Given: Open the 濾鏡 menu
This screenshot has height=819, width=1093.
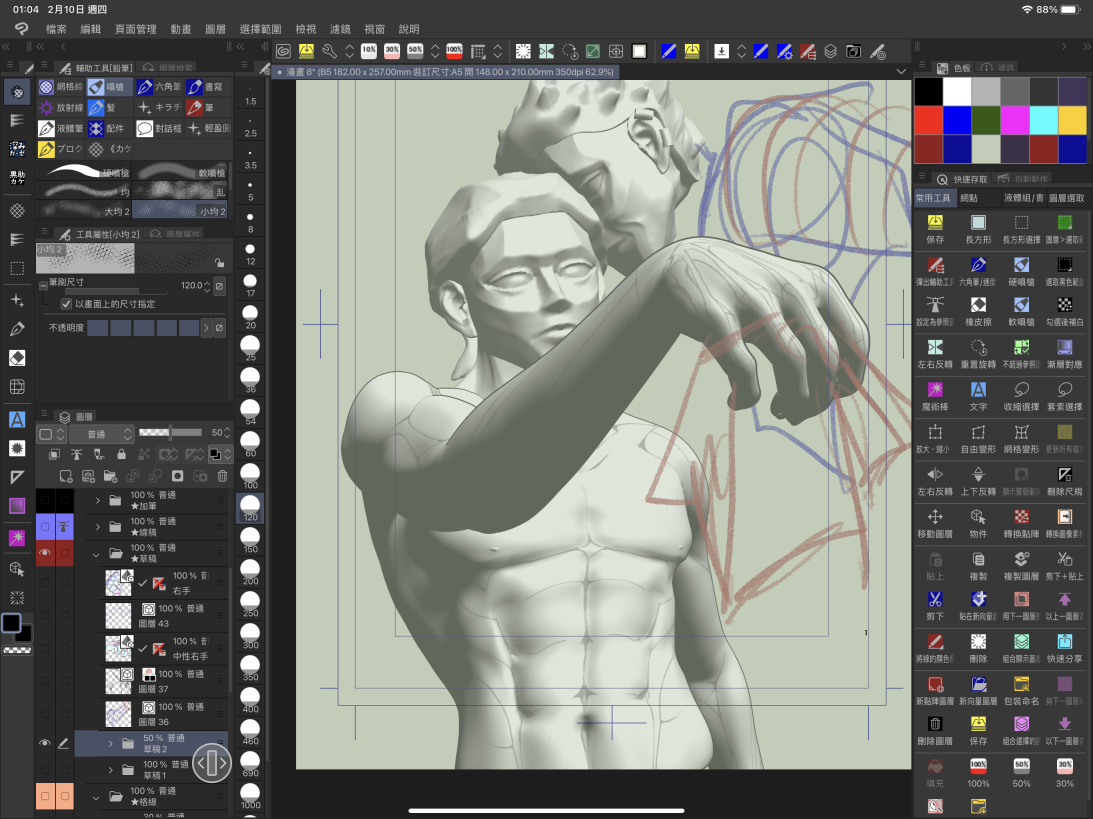Looking at the screenshot, I should click(x=340, y=29).
